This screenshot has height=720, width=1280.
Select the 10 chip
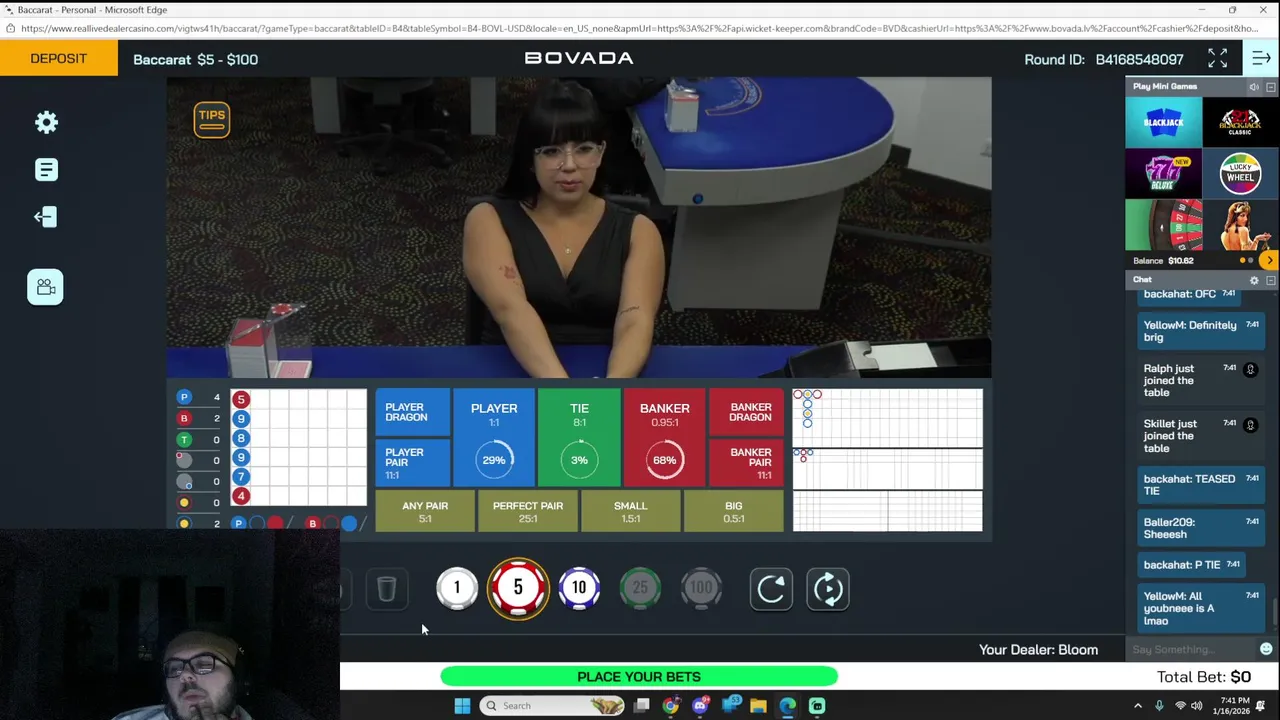579,588
